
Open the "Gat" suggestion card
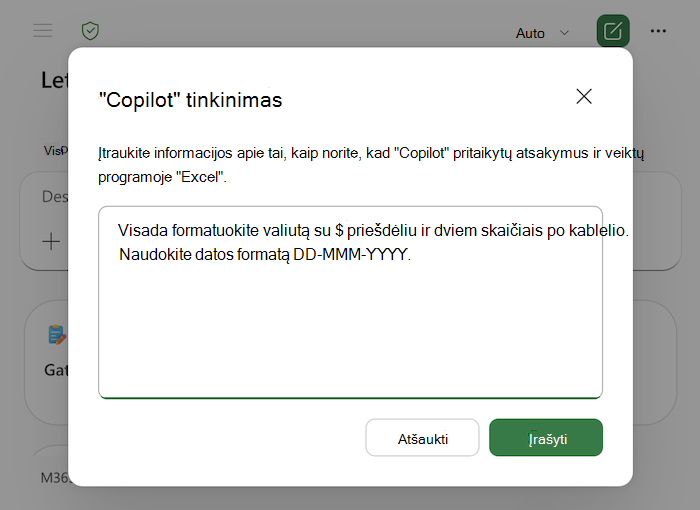[47, 362]
